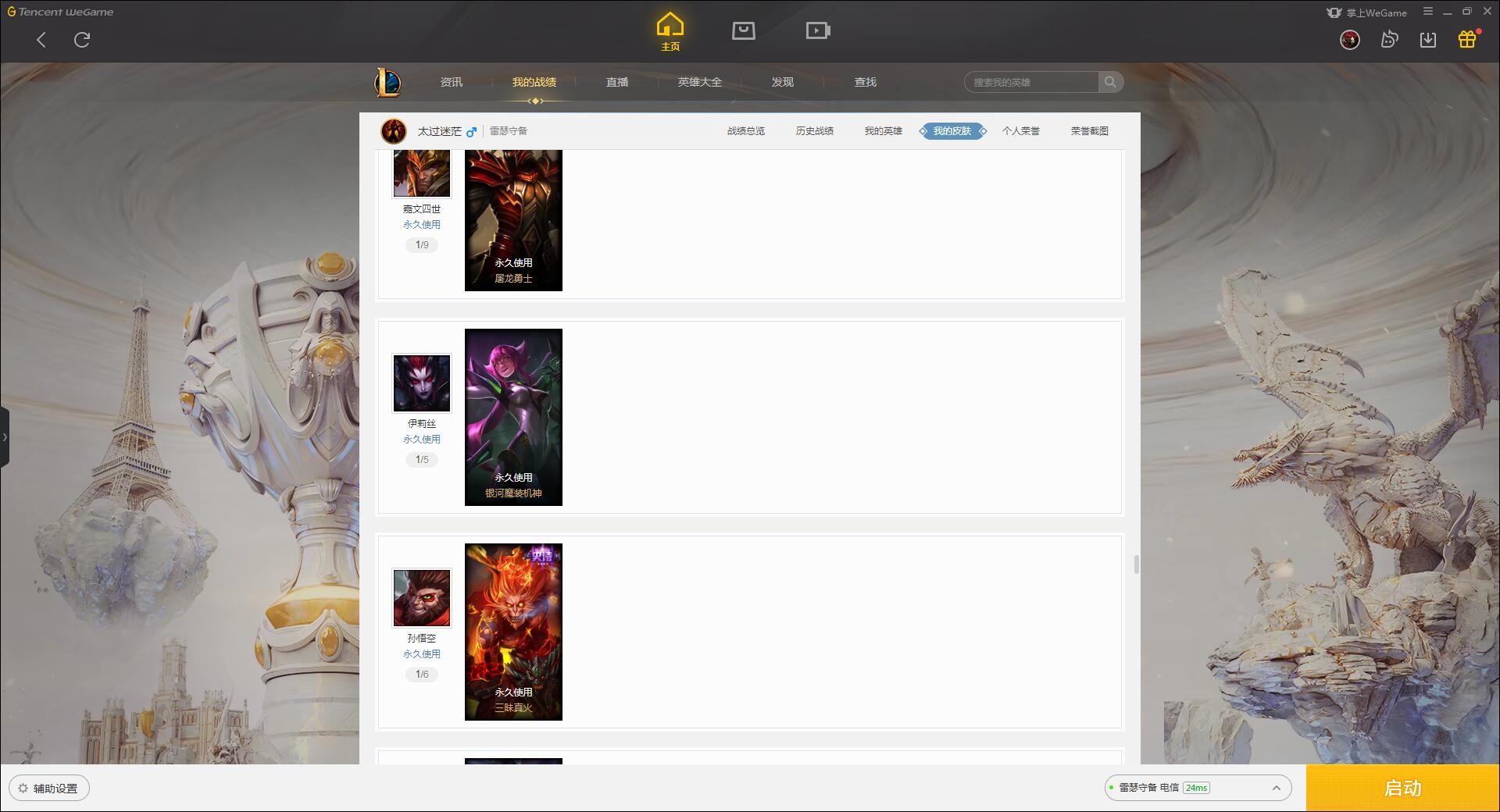The image size is (1500, 812).
Task: Click the 孙悟空 champion portrait
Action: coord(422,597)
